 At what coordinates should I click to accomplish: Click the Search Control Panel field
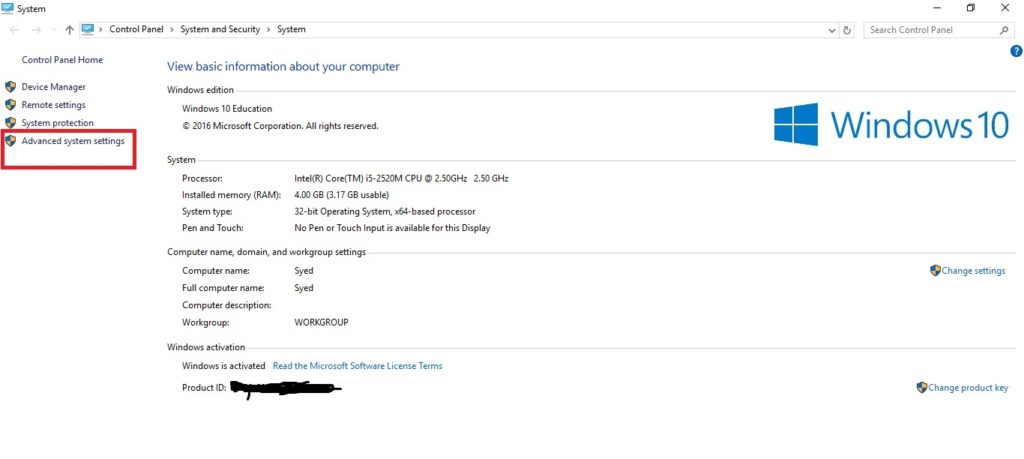click(x=938, y=30)
